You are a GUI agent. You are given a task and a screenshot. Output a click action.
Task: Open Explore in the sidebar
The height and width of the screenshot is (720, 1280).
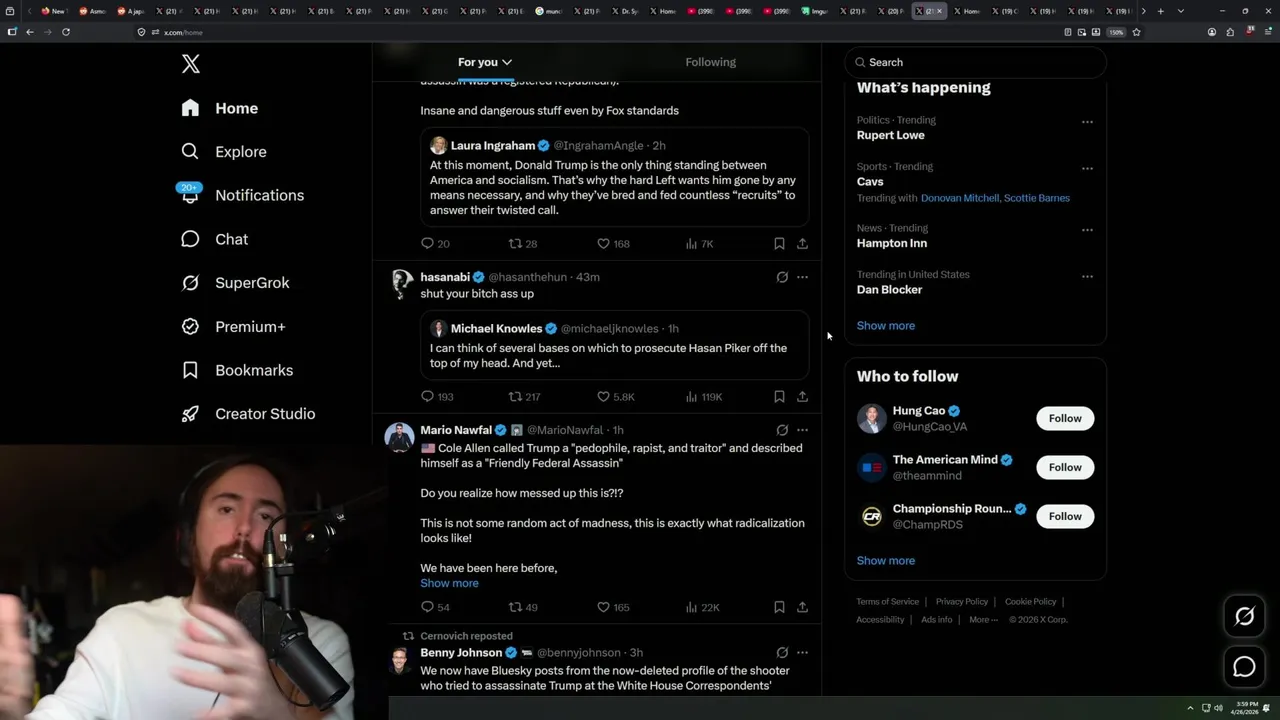(224, 152)
